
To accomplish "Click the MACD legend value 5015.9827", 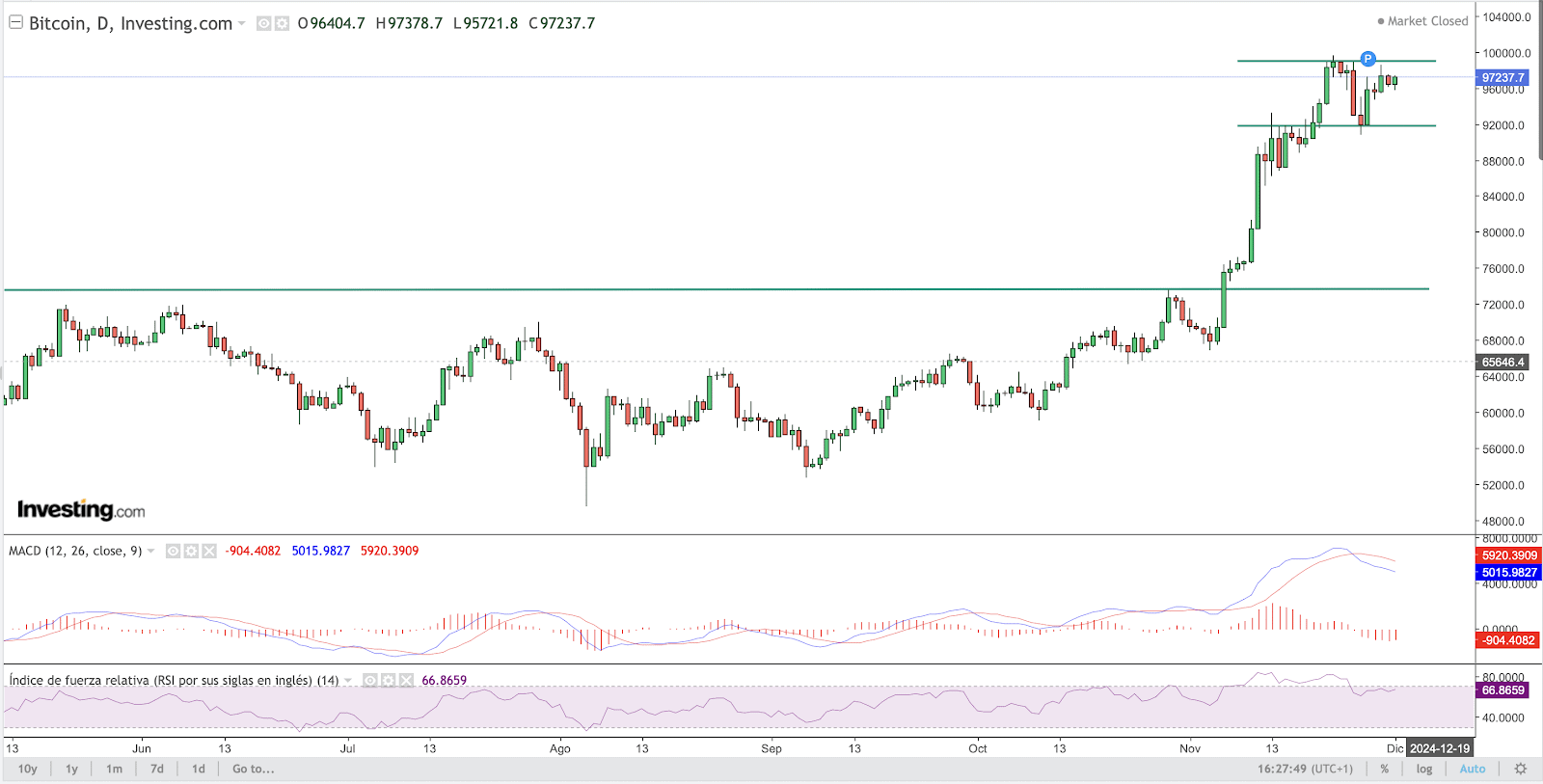I will point(321,552).
